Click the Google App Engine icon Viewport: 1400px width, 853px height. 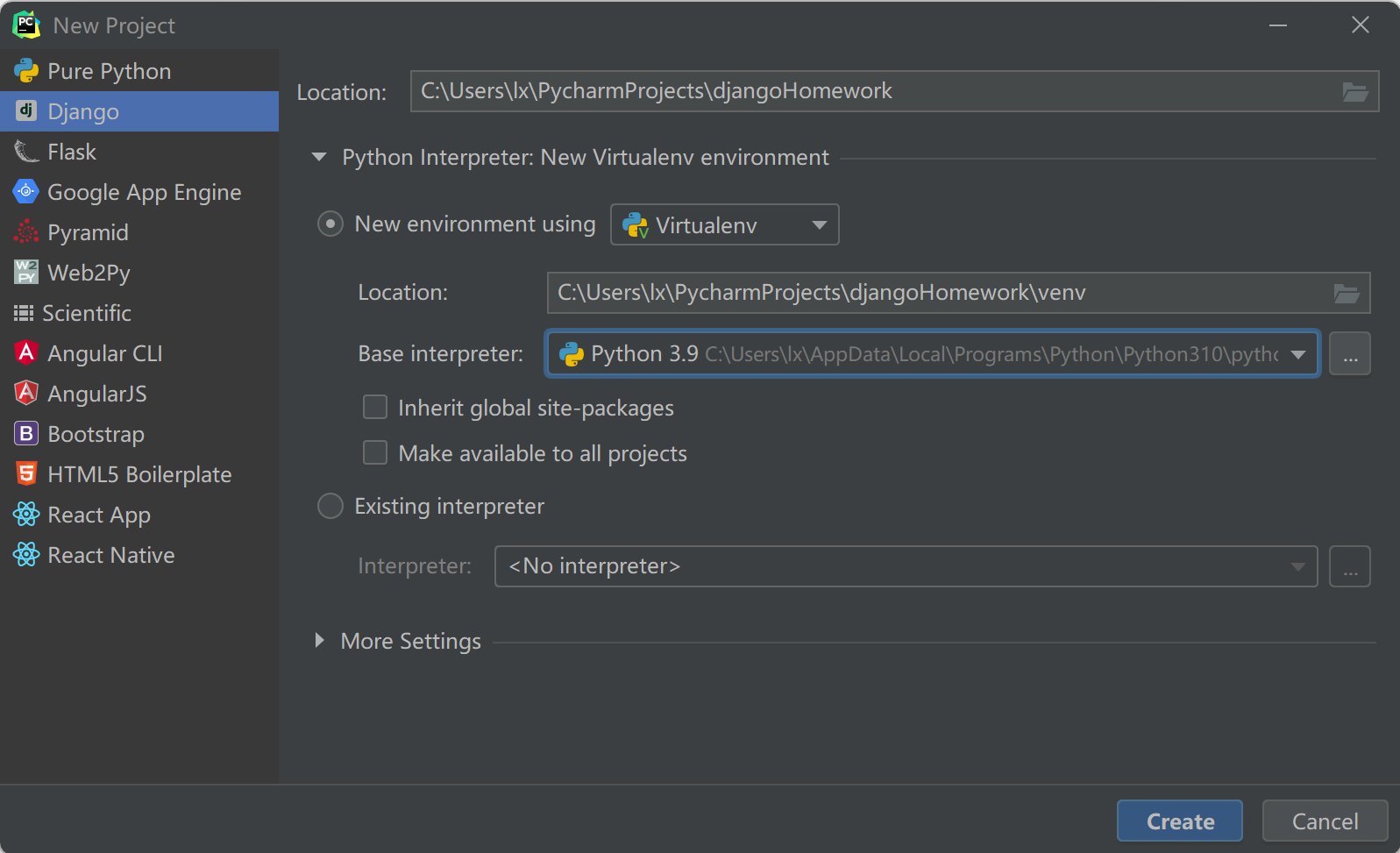(x=26, y=191)
